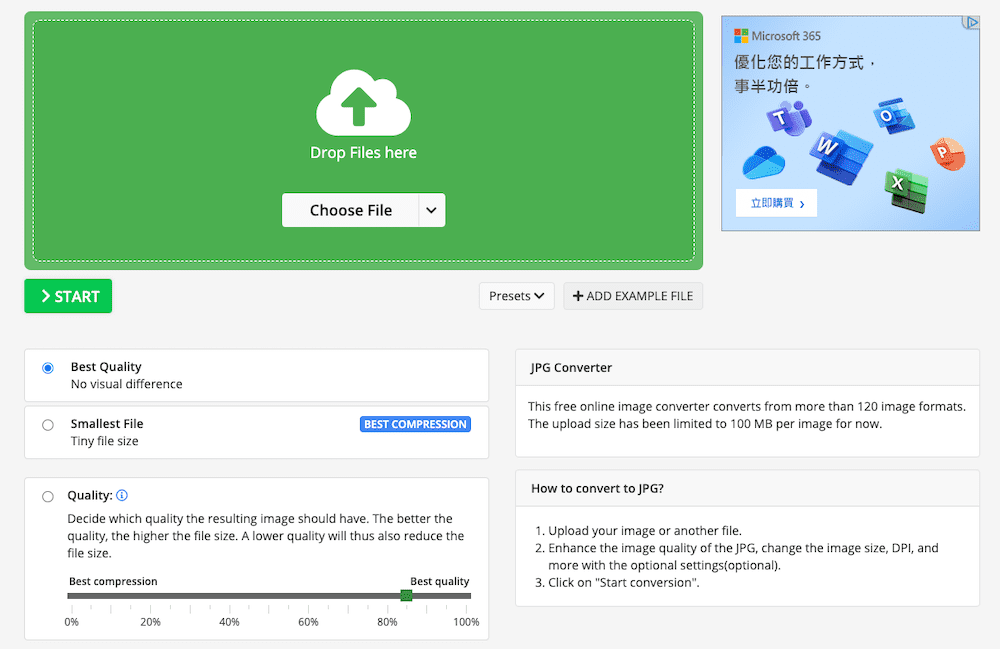
Task: Select the Best Quality radio option
Action: click(x=48, y=368)
